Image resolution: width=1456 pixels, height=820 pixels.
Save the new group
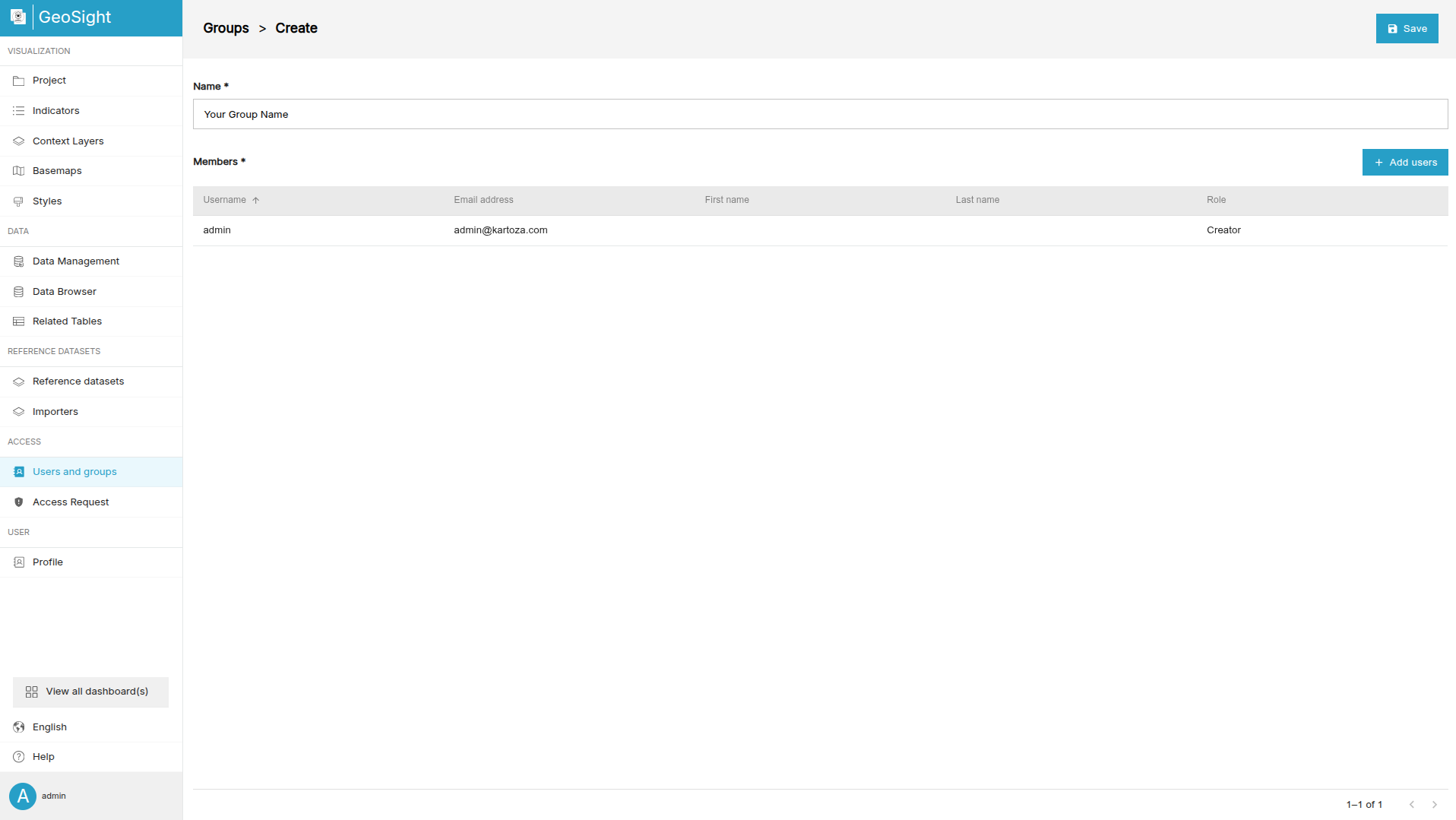[1407, 29]
